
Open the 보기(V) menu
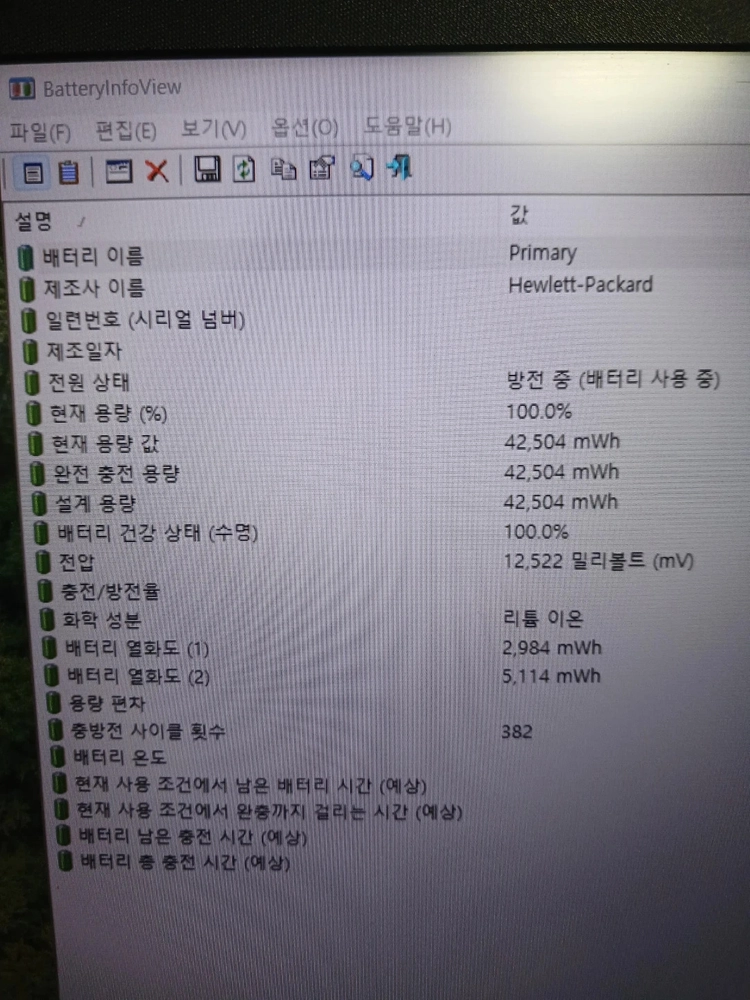[214, 129]
